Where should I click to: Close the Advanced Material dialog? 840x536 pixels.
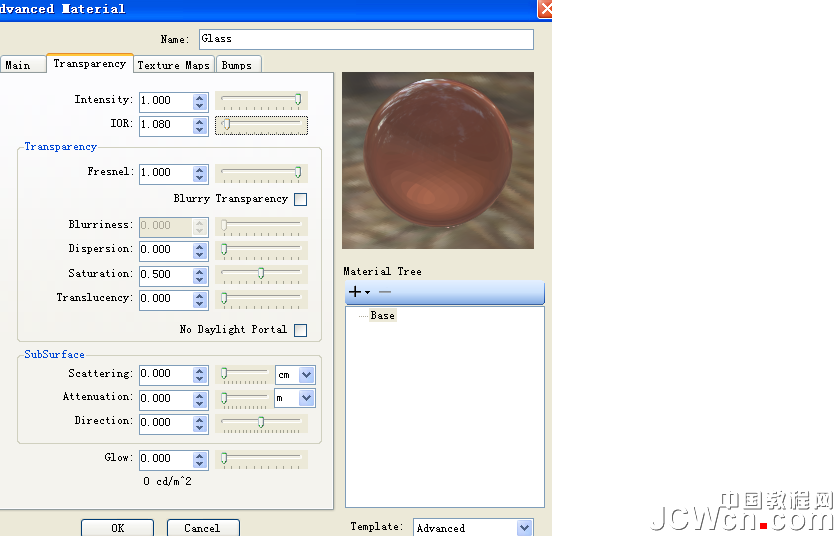coord(545,9)
